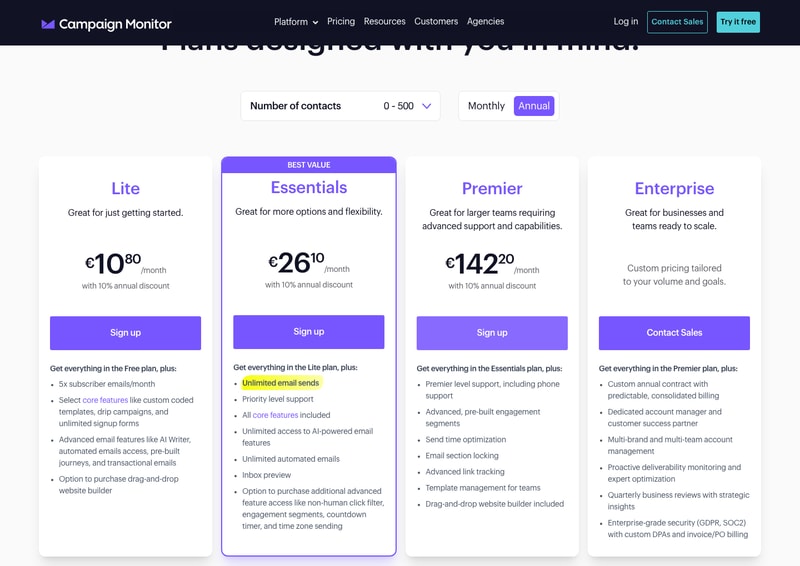Click the Enterprise plan heading
Screen dimensions: 800x566
tap(674, 188)
